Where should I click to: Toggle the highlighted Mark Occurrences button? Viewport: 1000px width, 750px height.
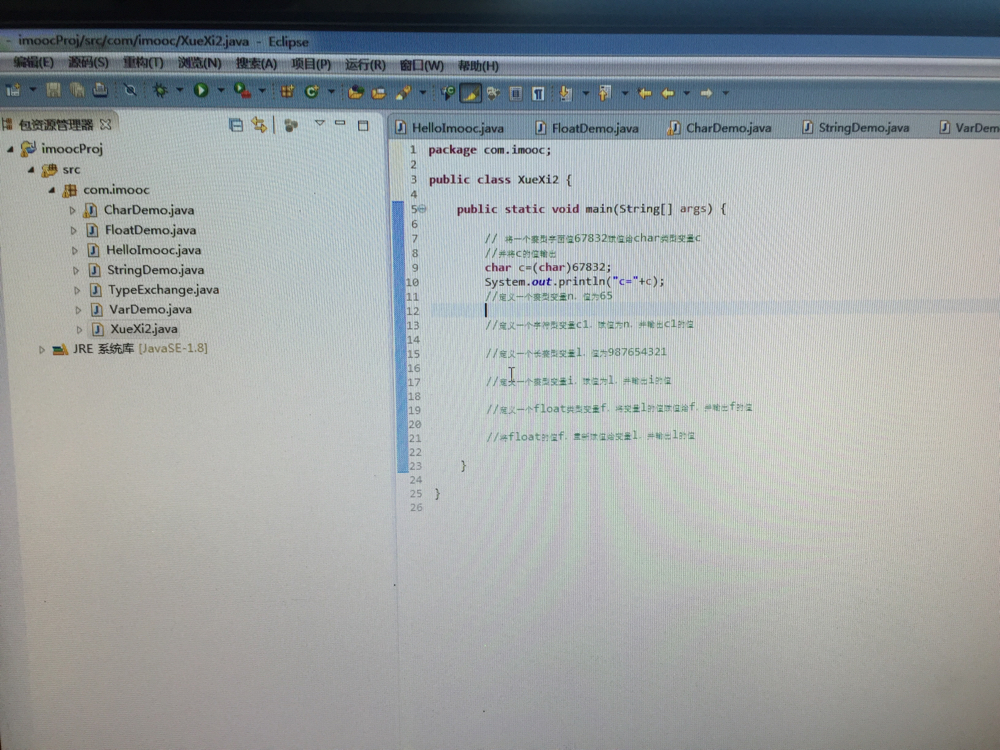pyautogui.click(x=469, y=93)
